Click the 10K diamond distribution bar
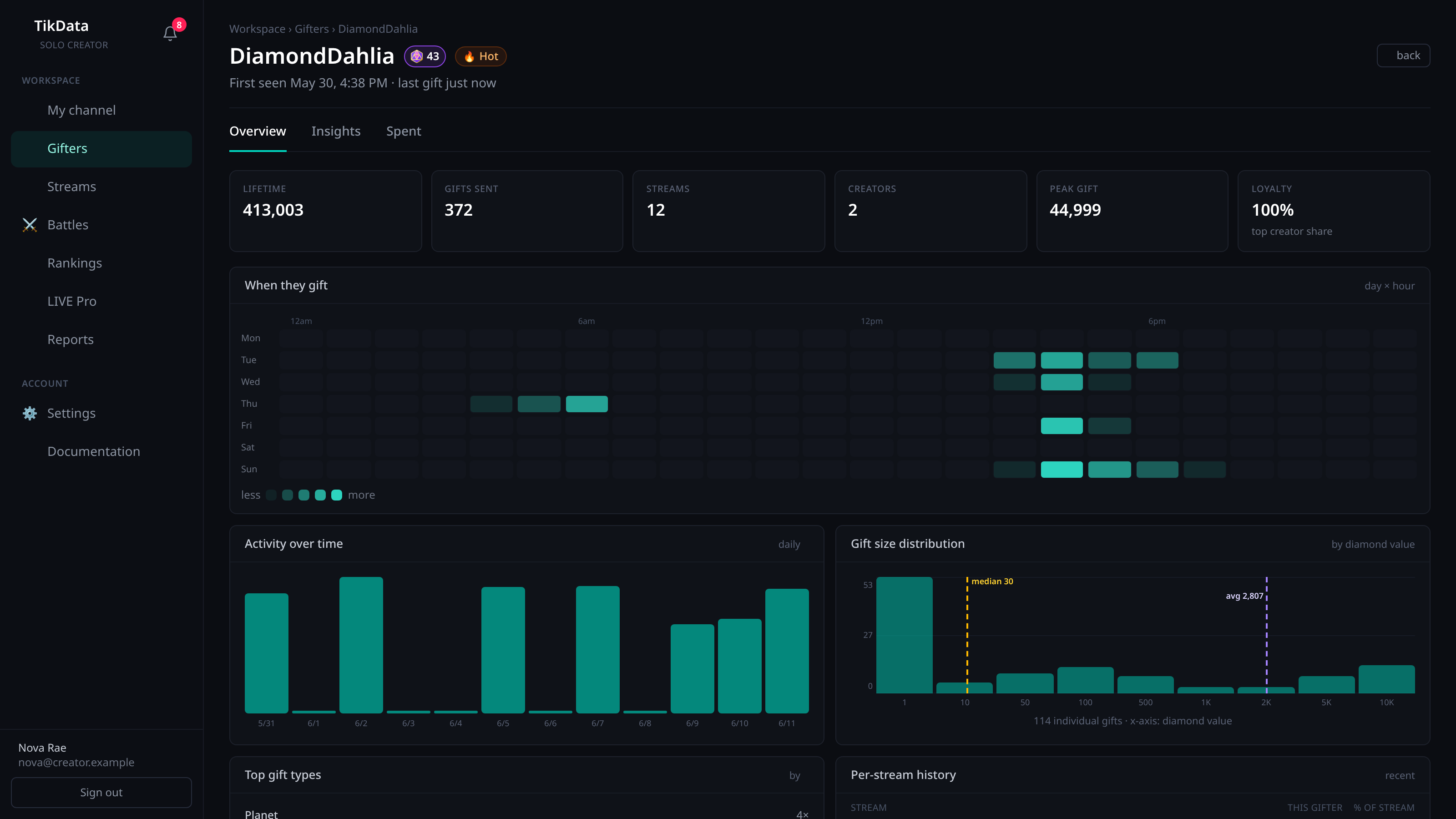The image size is (1456, 819). (x=1386, y=679)
